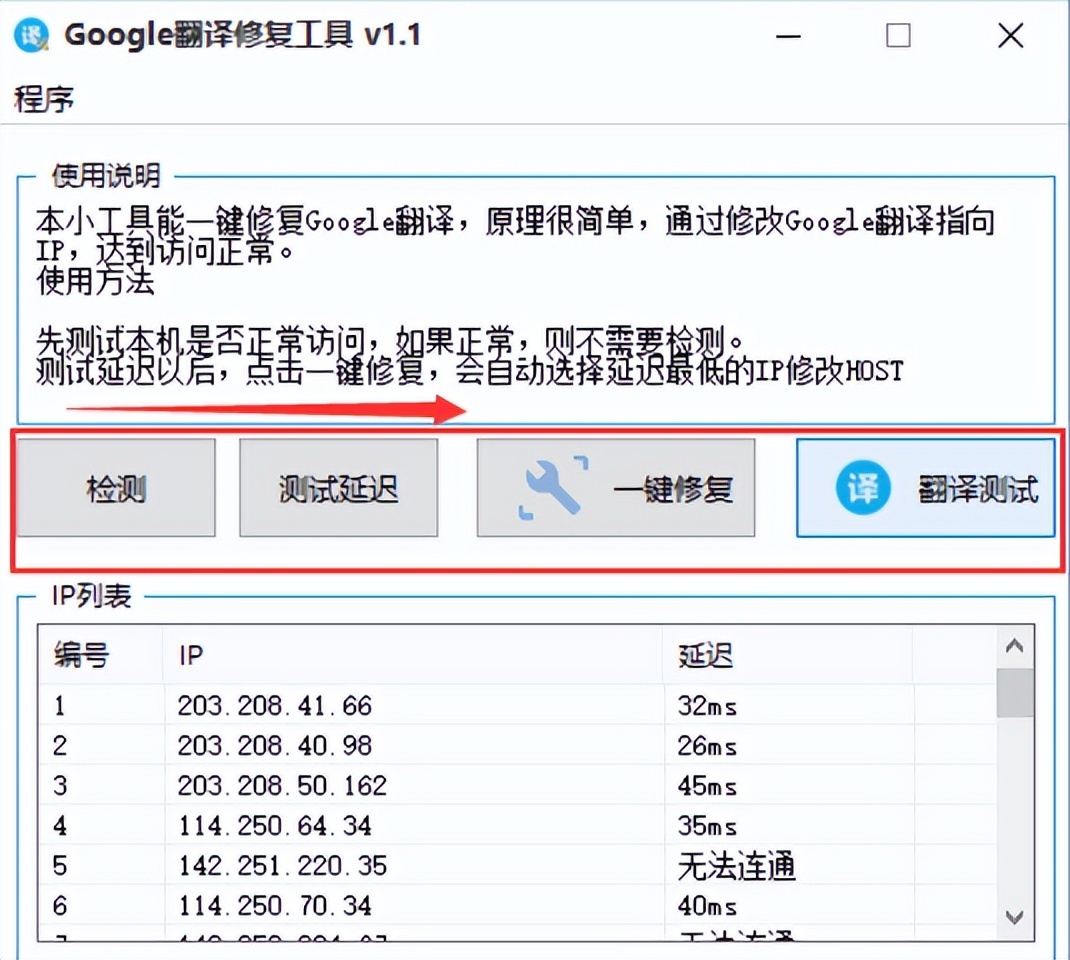The image size is (1070, 960).
Task: Click the 编号 column header
Action: [x=101, y=655]
